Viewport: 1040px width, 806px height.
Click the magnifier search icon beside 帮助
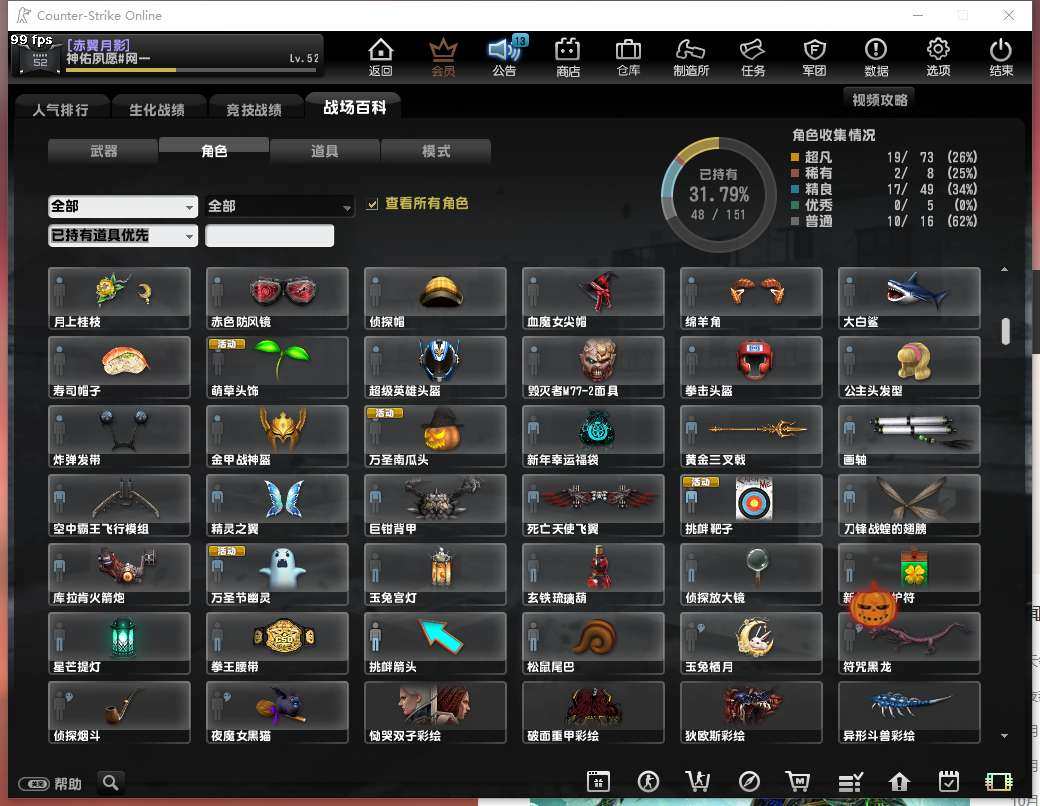pos(111,783)
